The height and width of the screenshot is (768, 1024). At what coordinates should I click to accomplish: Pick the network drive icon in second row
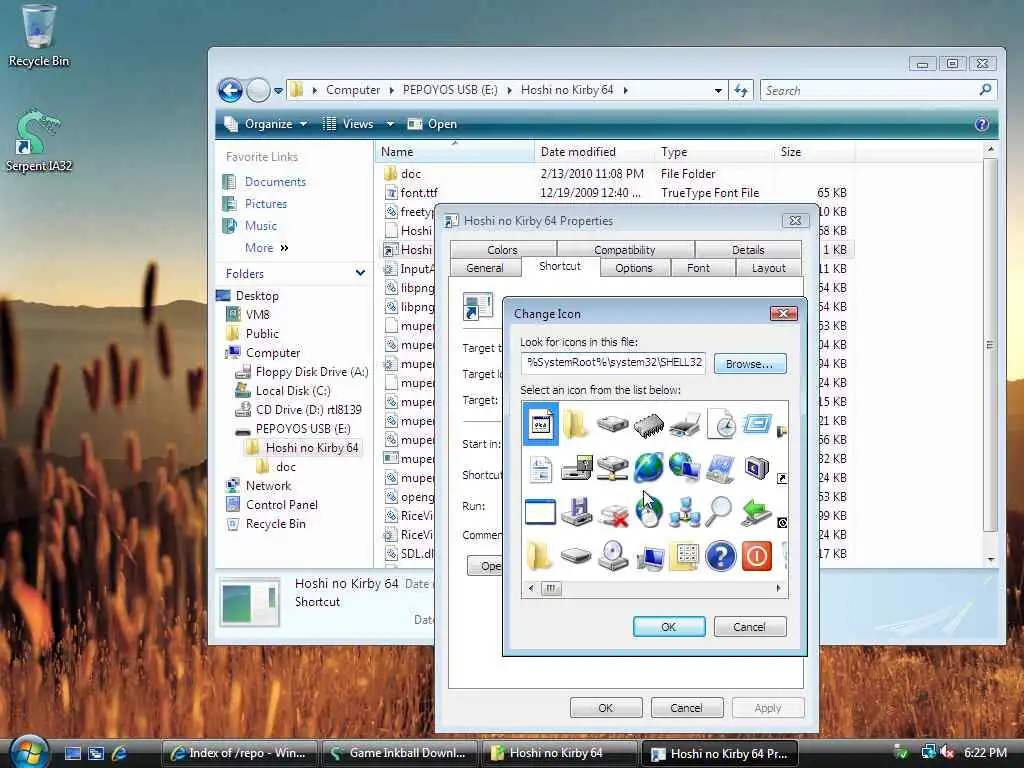[613, 468]
